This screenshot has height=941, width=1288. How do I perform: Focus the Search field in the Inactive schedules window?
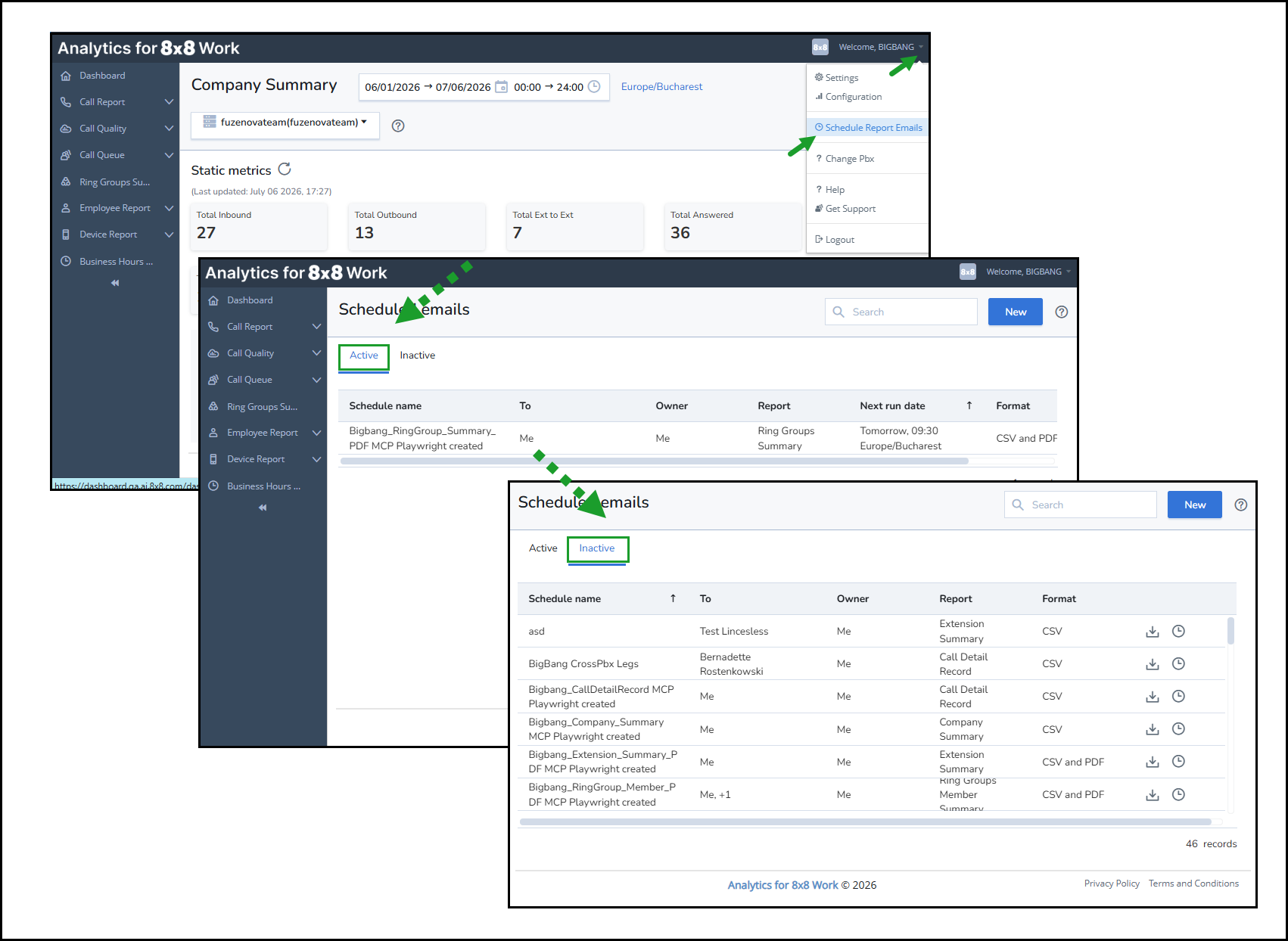pyautogui.click(x=1081, y=505)
